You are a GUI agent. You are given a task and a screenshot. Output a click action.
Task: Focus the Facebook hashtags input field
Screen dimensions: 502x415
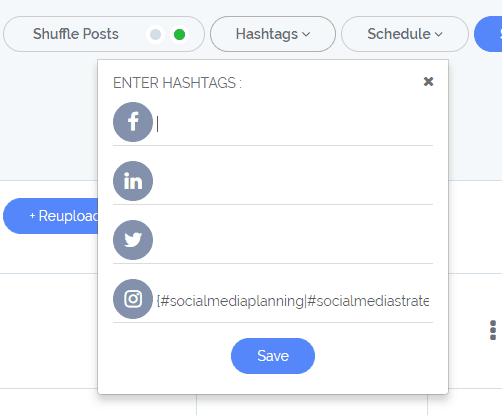(294, 124)
